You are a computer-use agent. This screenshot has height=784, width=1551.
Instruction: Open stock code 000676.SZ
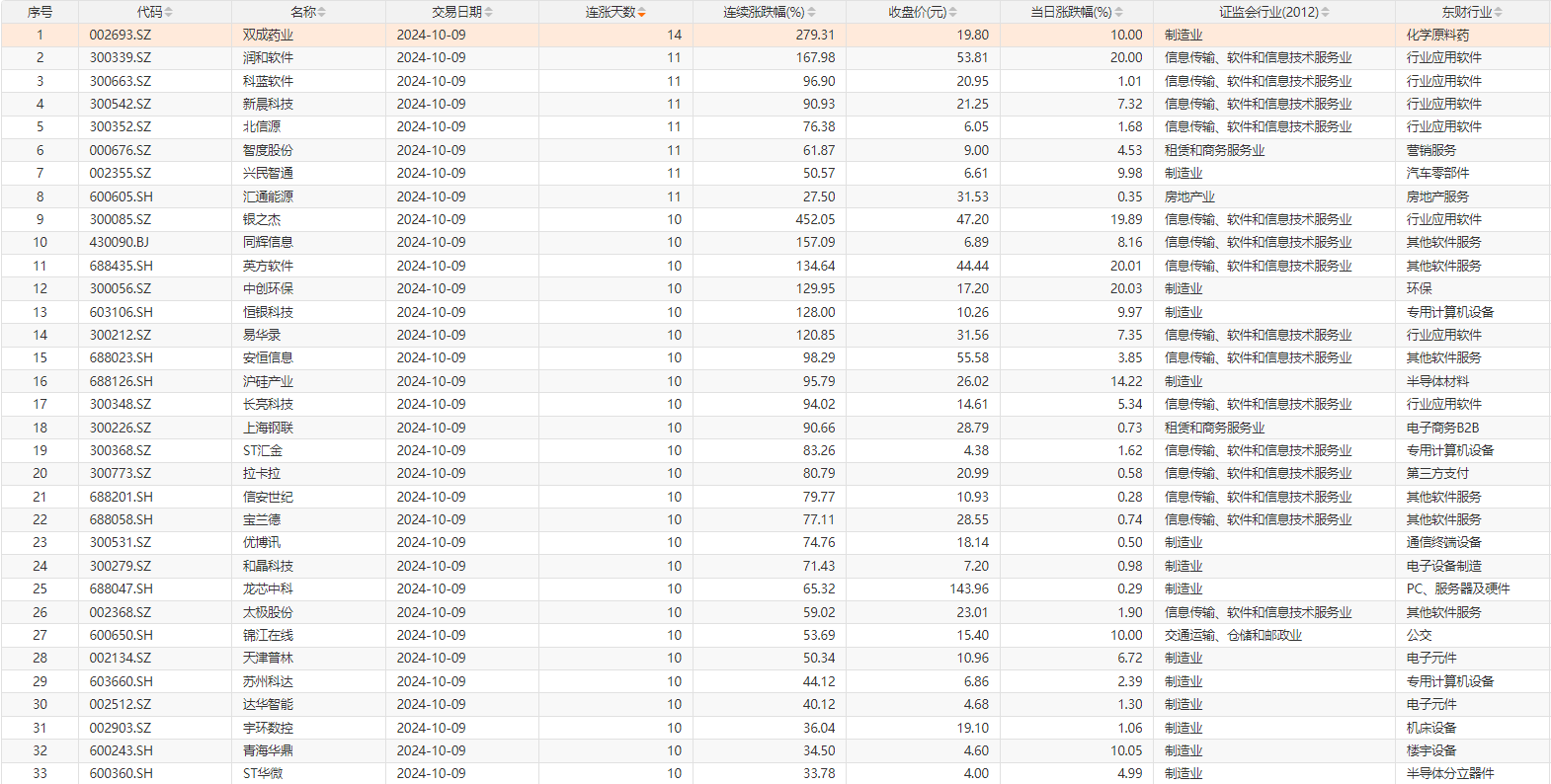click(x=121, y=150)
